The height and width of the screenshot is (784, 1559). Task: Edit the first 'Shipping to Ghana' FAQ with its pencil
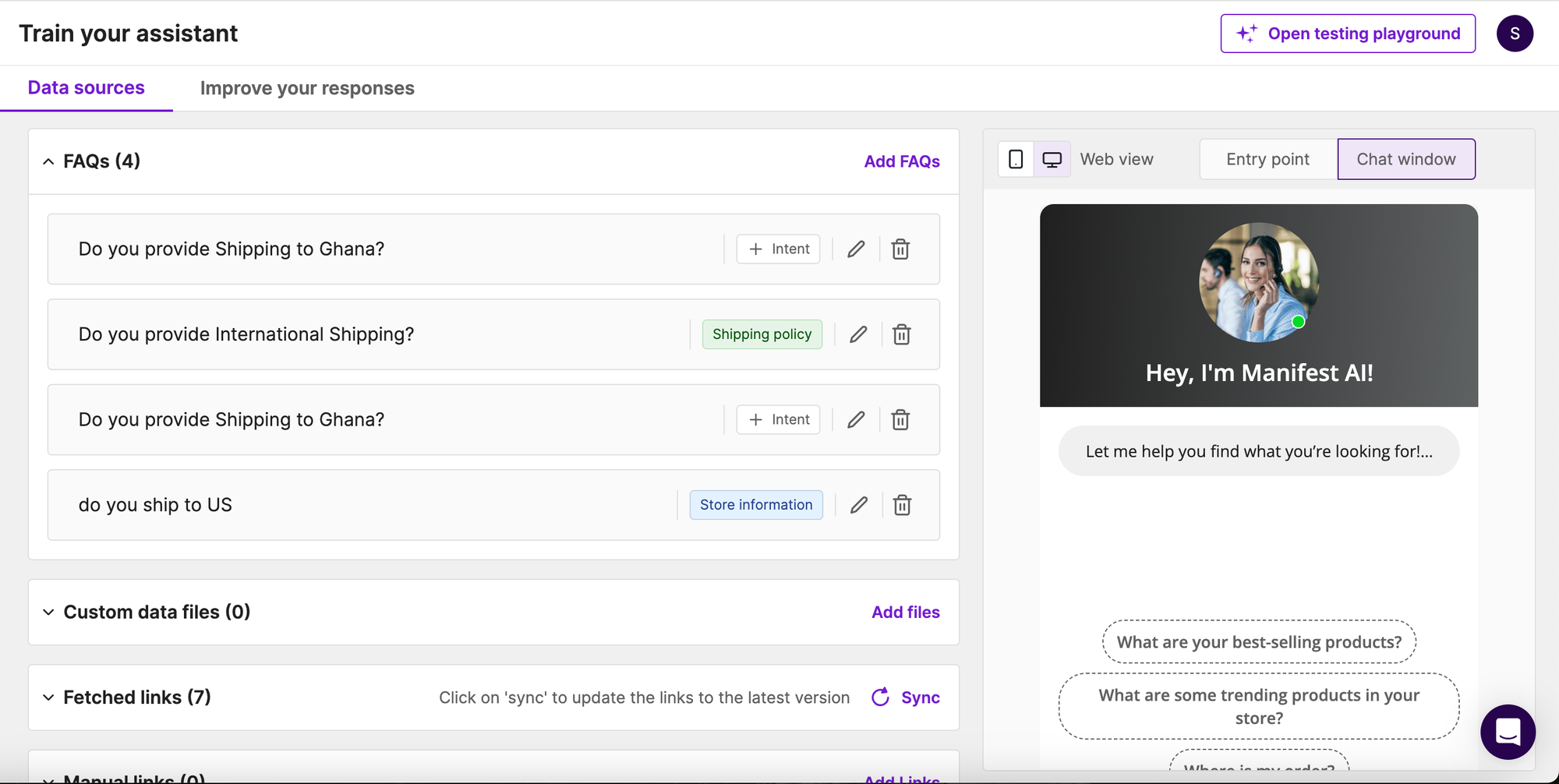click(856, 249)
